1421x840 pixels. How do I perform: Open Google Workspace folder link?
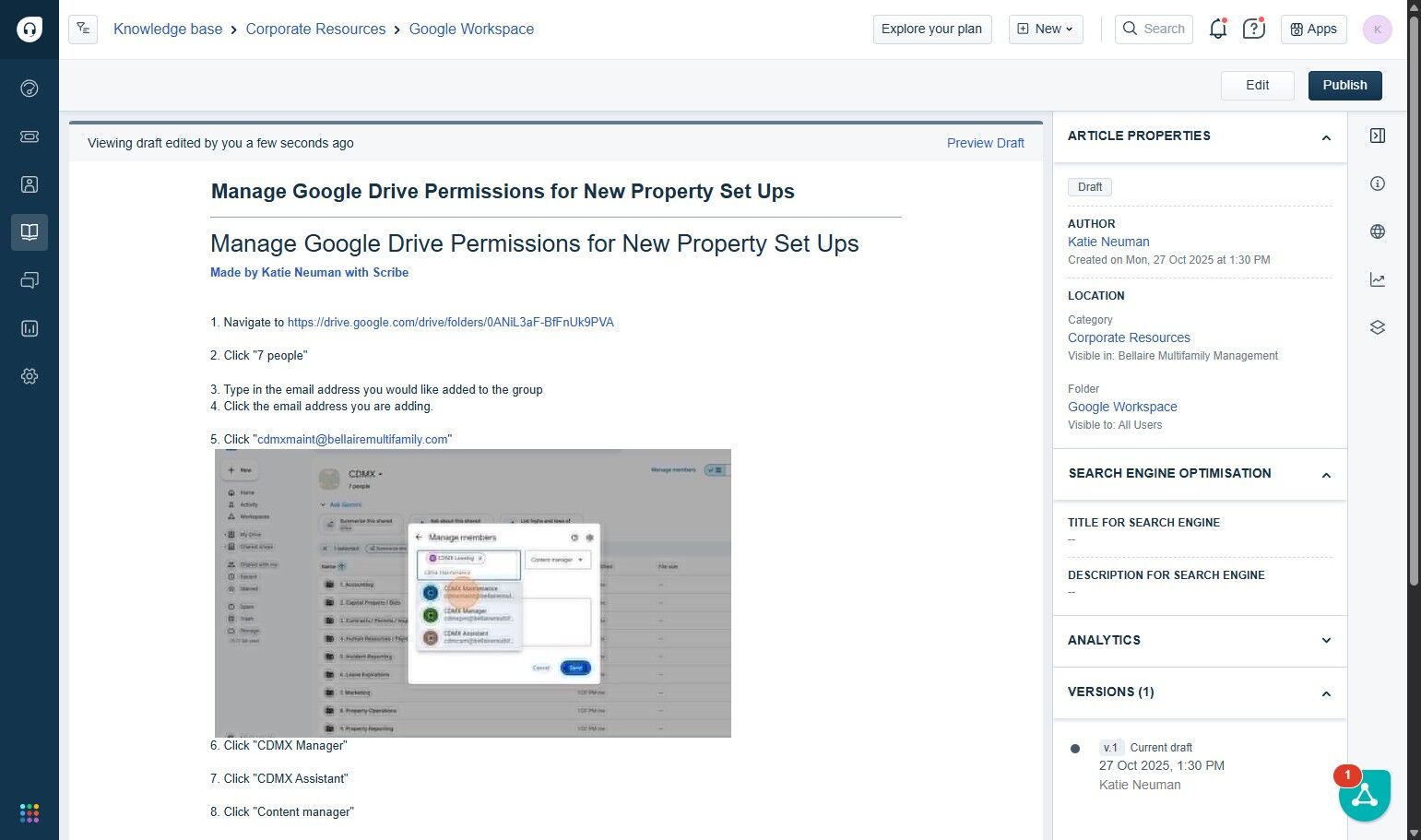(1122, 407)
